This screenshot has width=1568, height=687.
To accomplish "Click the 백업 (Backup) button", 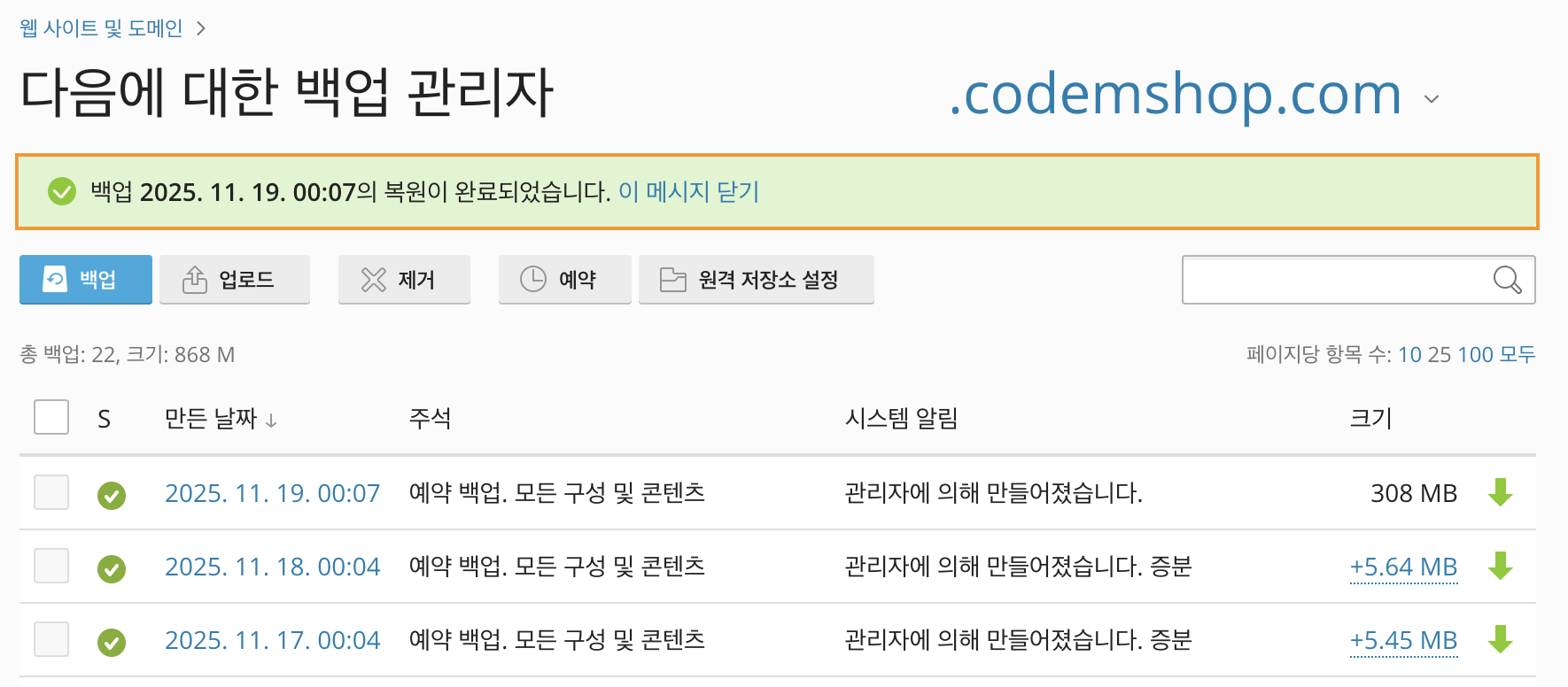I will point(86,280).
